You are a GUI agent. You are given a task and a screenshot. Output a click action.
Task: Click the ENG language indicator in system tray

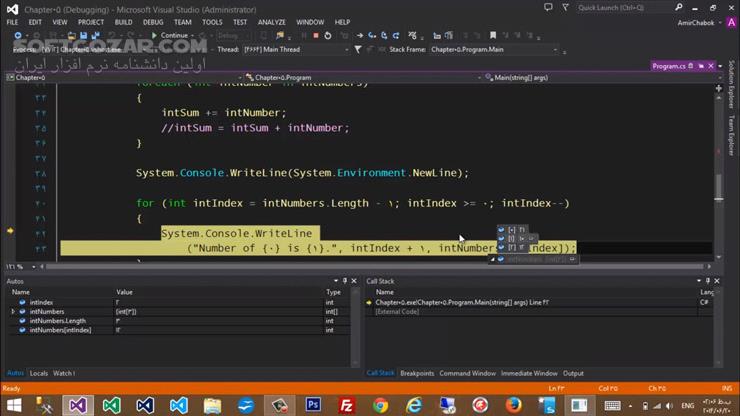click(x=688, y=406)
